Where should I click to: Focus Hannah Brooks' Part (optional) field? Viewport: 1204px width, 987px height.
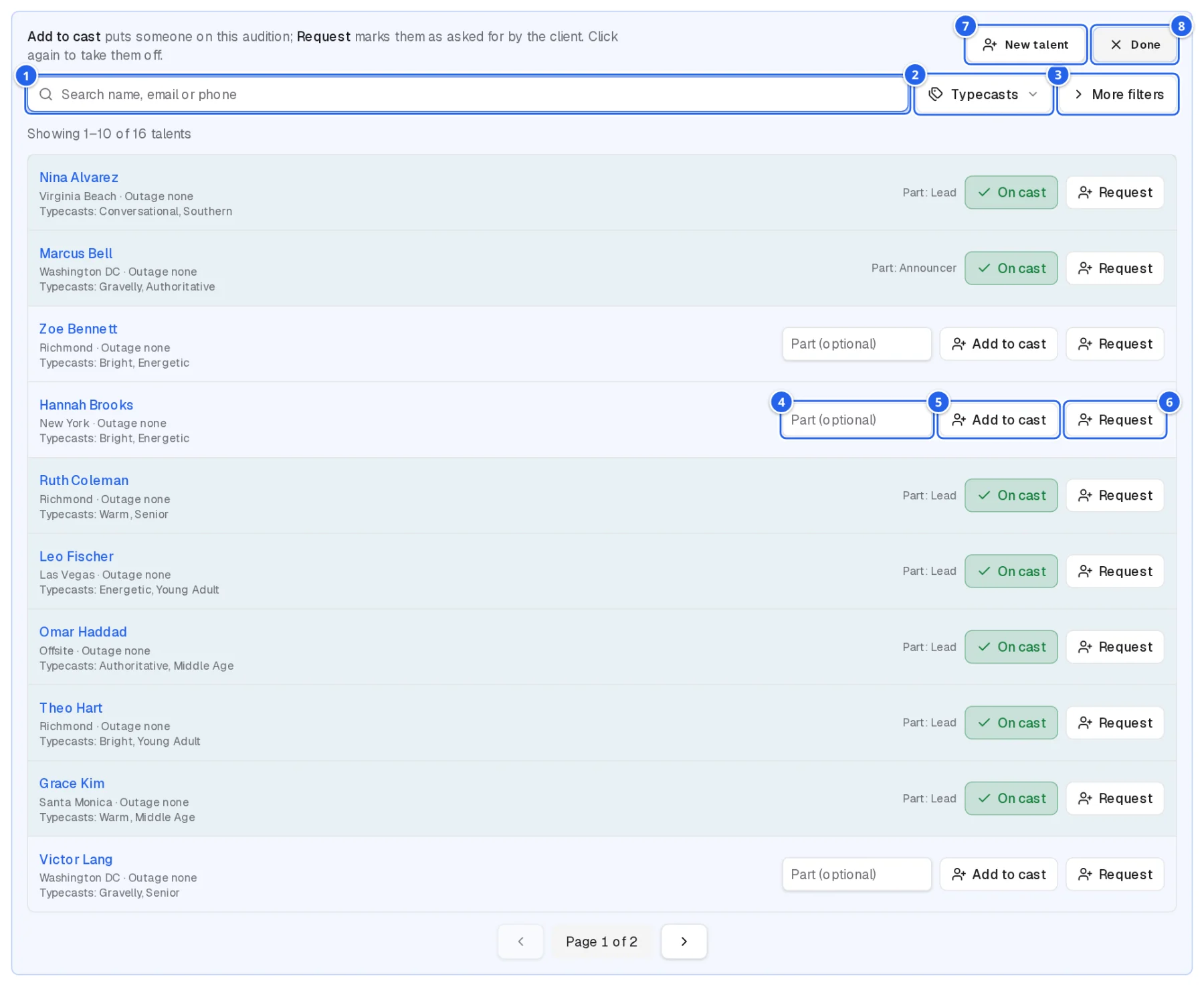pos(856,420)
